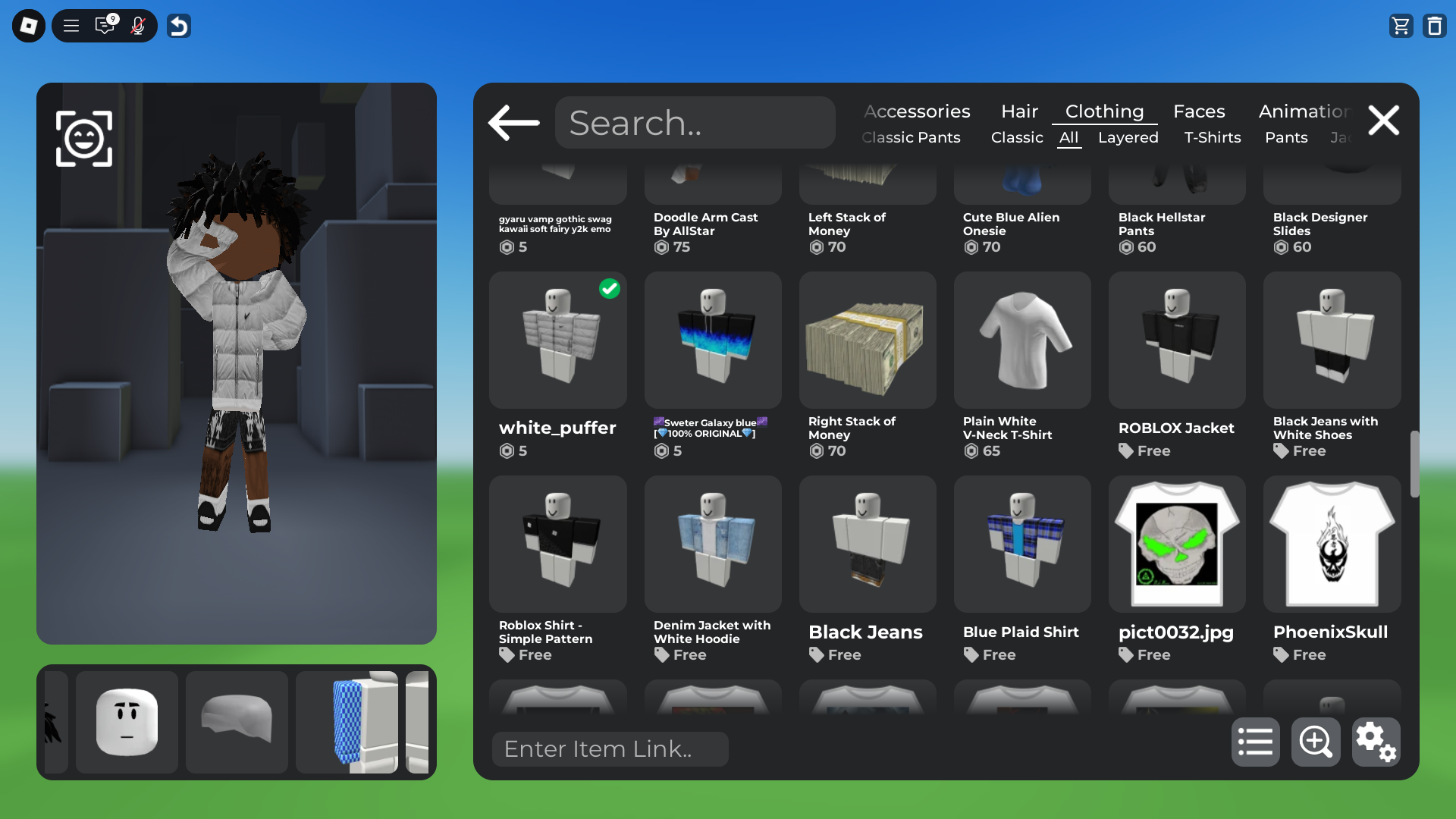Deselect the equipped white_puffer item
This screenshot has width=1456, height=819.
pos(557,341)
